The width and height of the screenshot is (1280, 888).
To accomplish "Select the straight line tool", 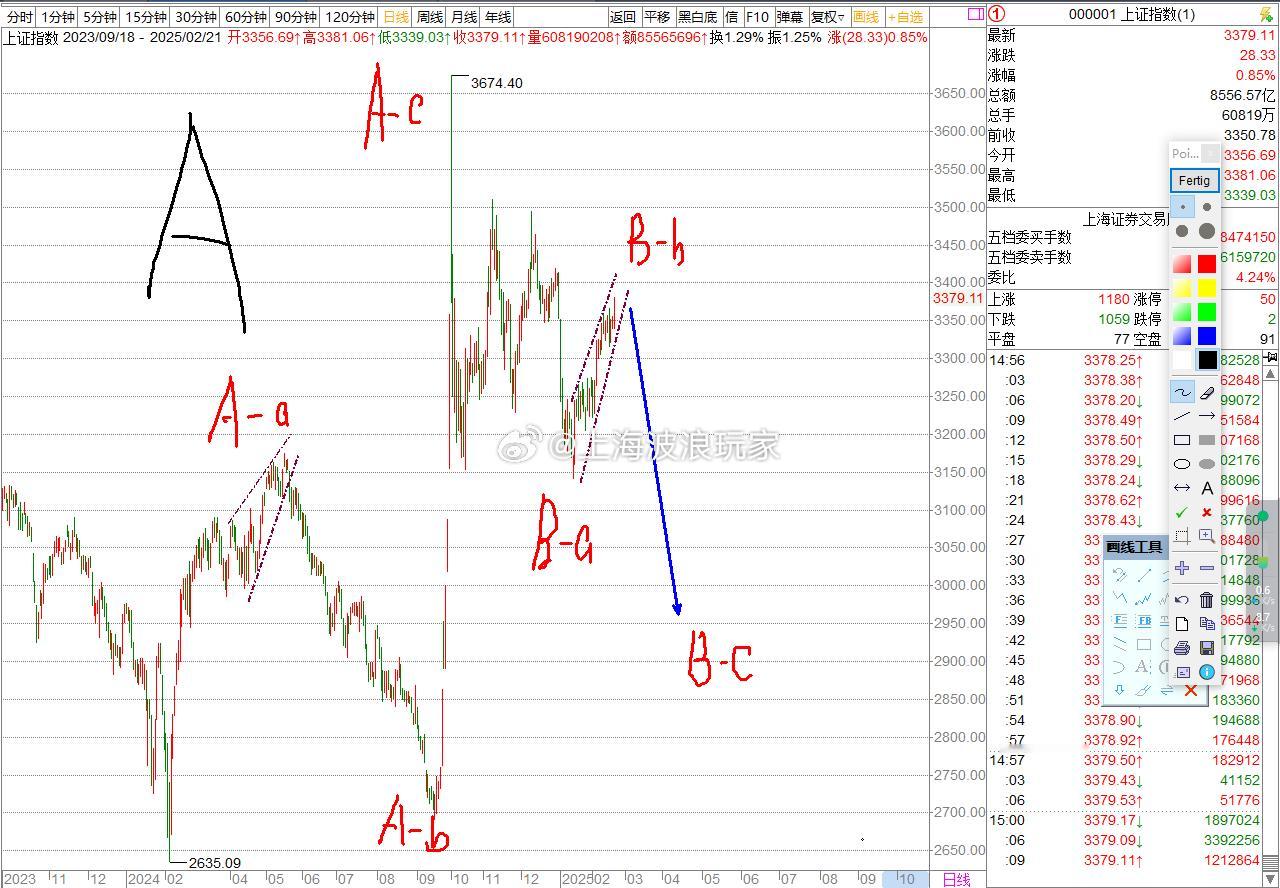I will coord(1182,416).
